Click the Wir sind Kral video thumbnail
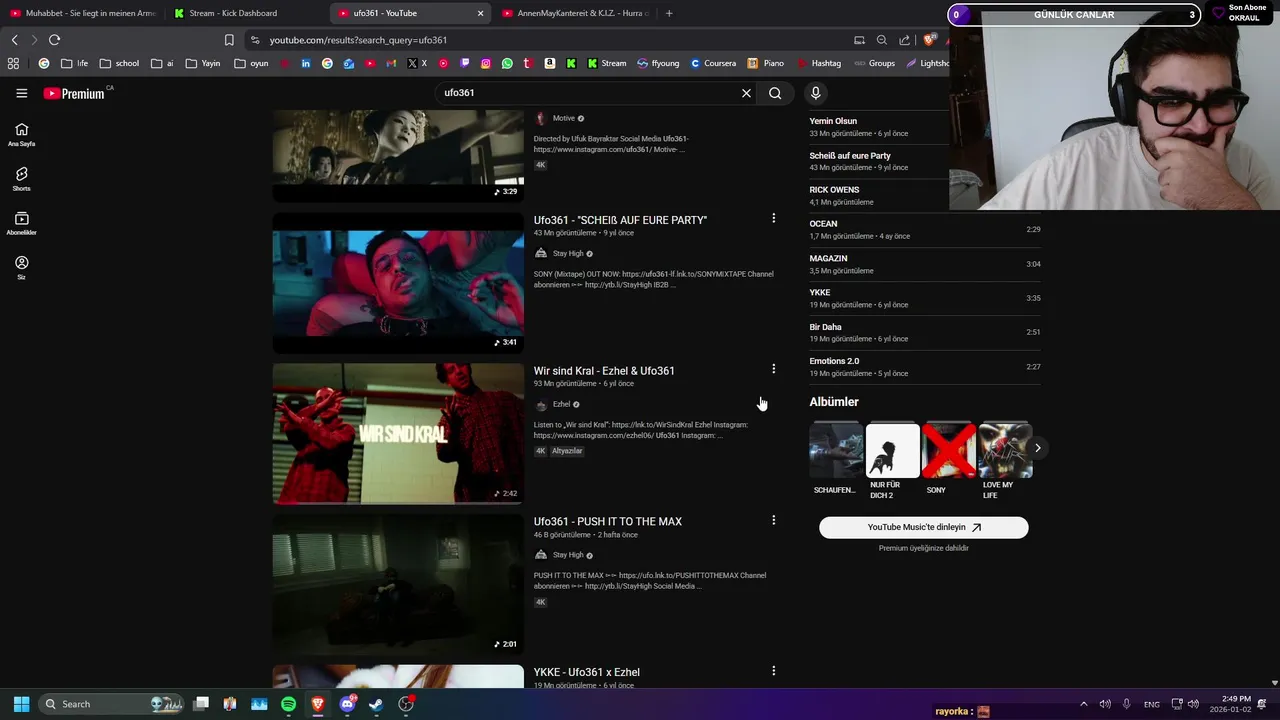This screenshot has width=1280, height=720. coord(398,434)
